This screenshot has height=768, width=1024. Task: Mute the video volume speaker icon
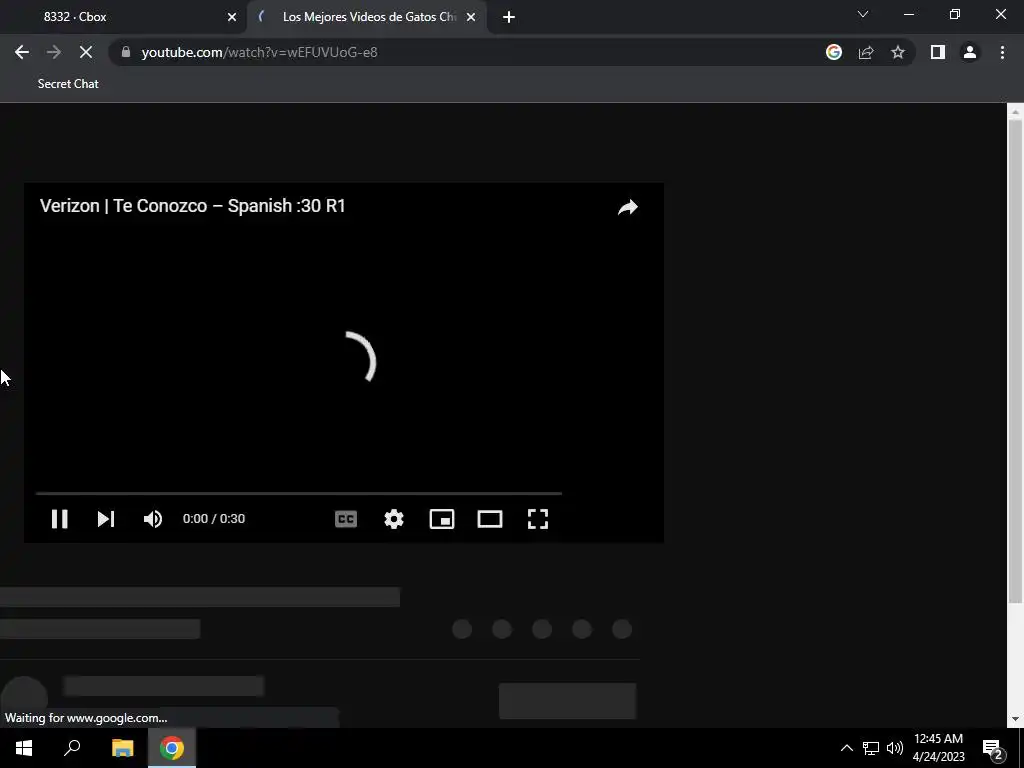coord(153,519)
